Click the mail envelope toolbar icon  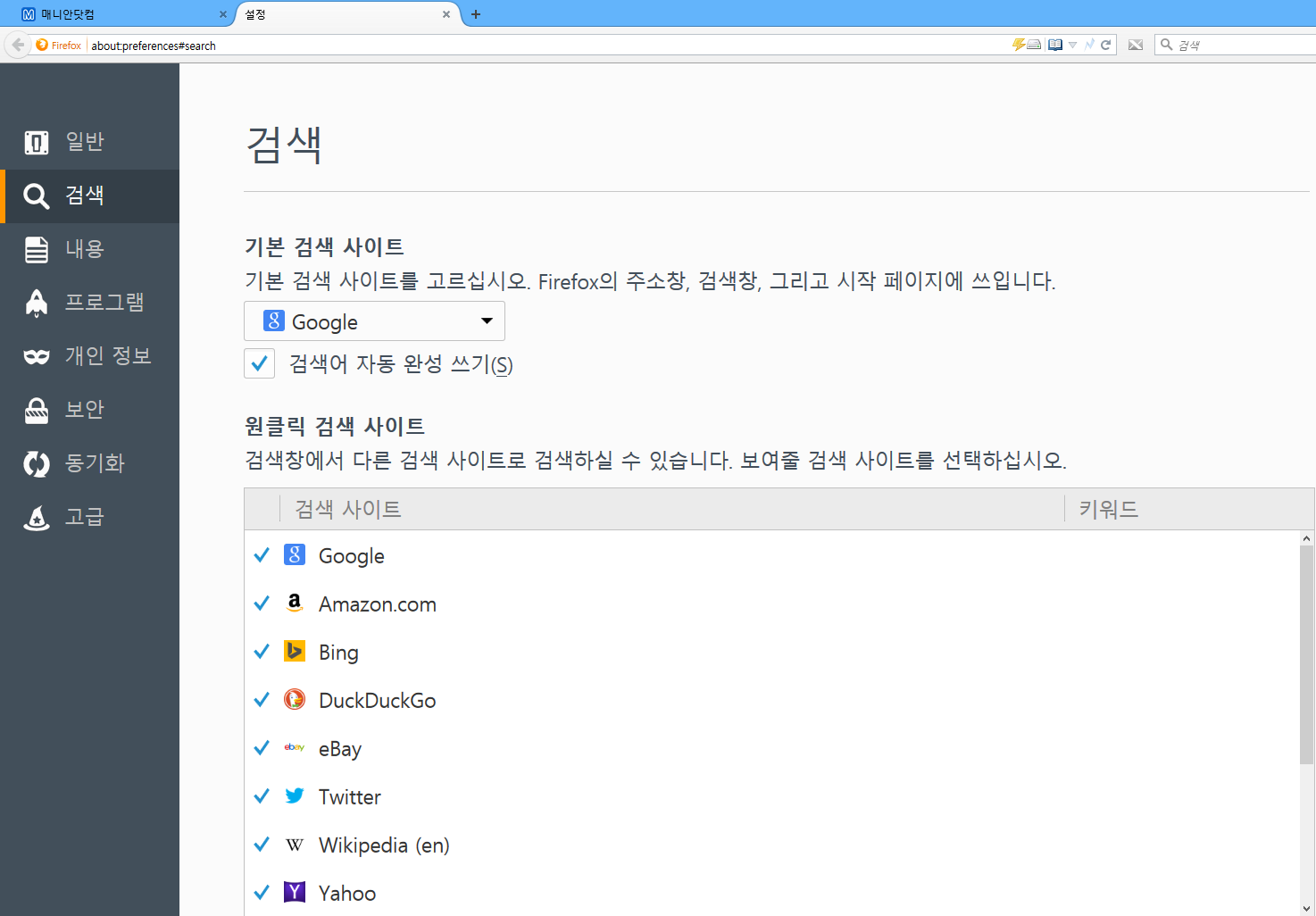click(x=1136, y=45)
